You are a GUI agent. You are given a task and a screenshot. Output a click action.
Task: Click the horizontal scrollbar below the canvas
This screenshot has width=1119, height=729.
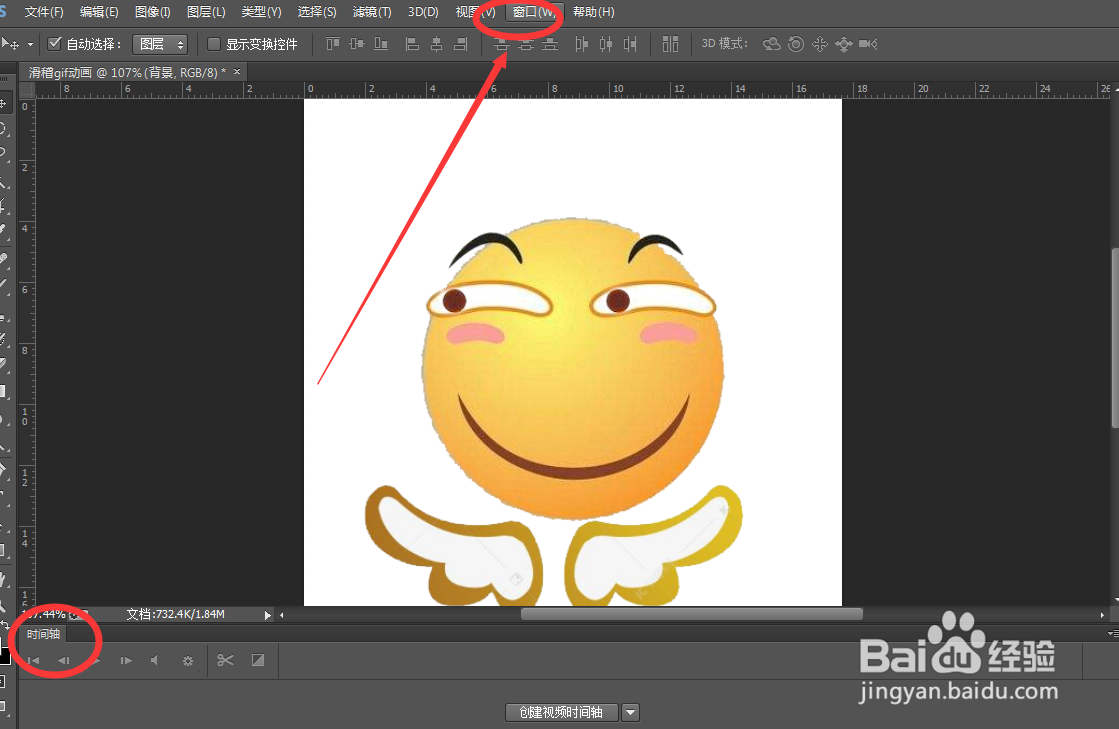coord(690,614)
